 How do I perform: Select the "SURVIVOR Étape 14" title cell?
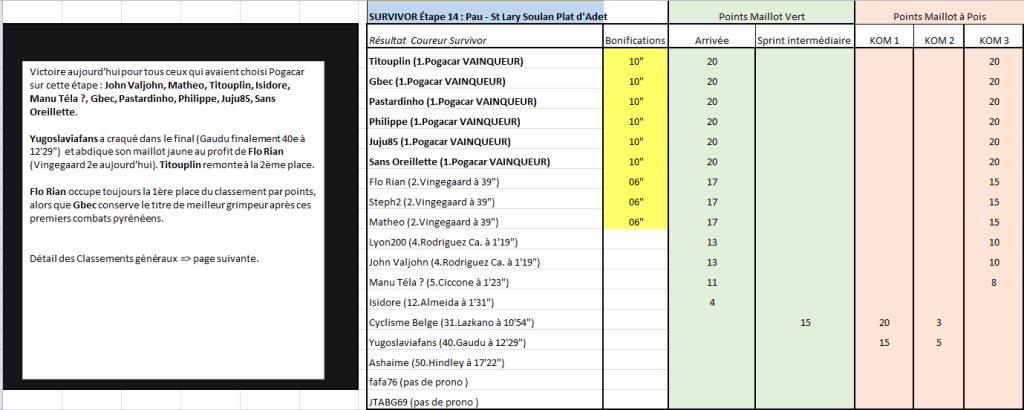pyautogui.click(x=485, y=17)
